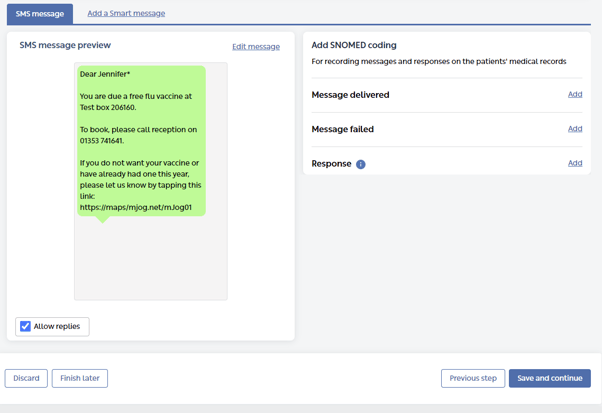Add SNOMED code for Response
602x413 pixels.
[x=575, y=163]
